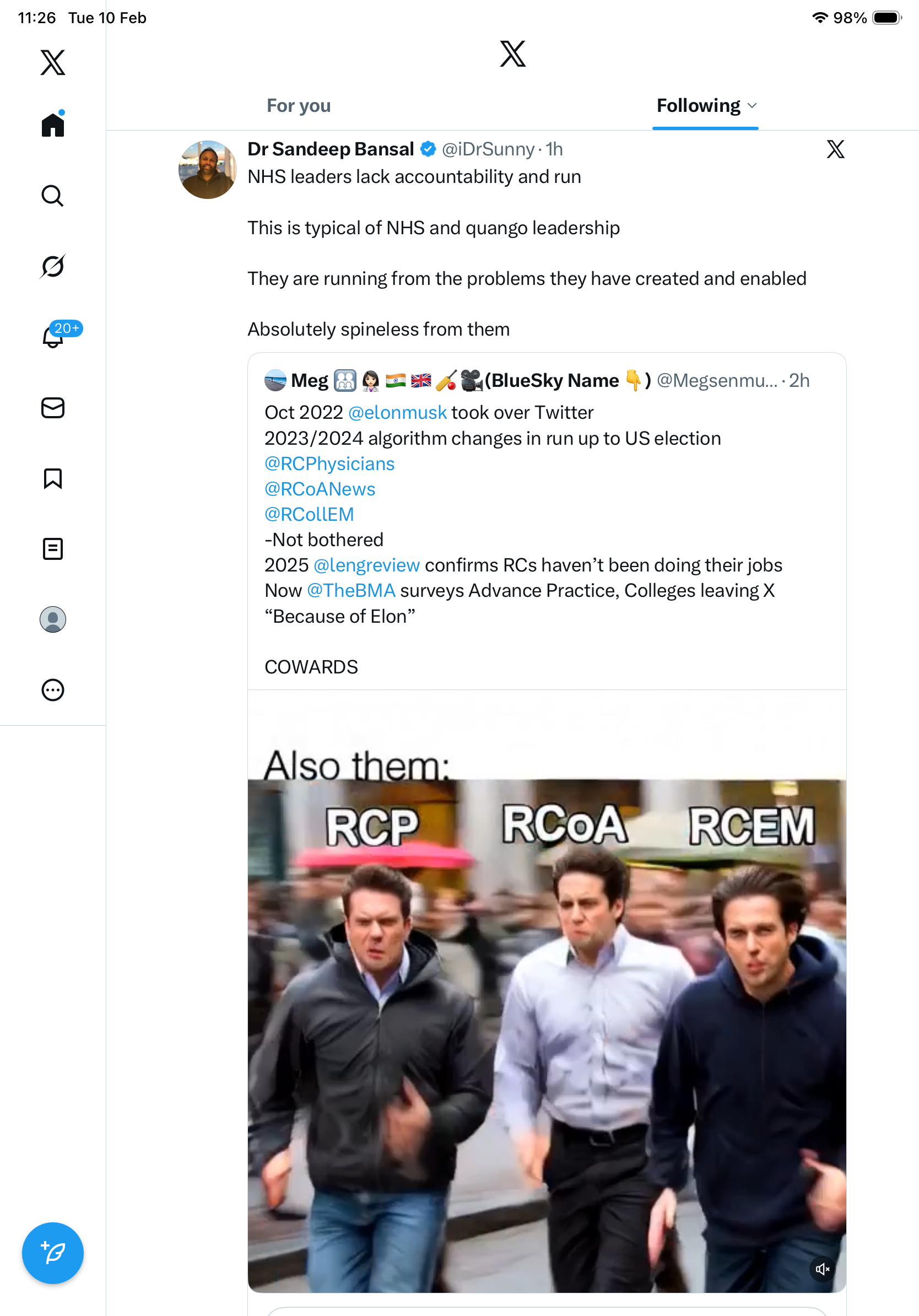Open Search from the sidebar
Image resolution: width=919 pixels, height=1316 pixels.
coord(53,196)
